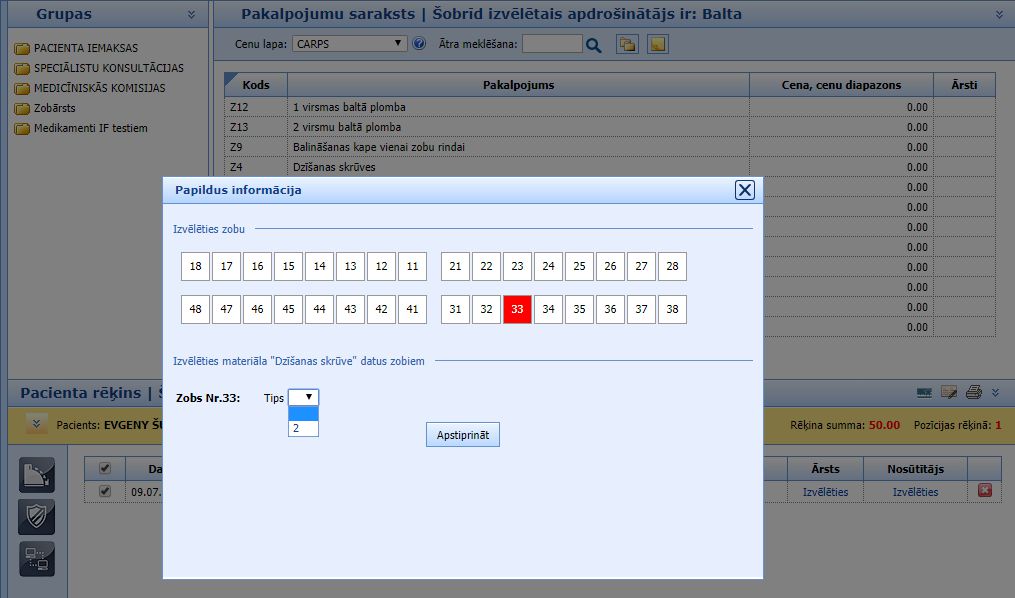Click the Ātra meklēšana search field
1015x598 pixels.
[x=551, y=44]
